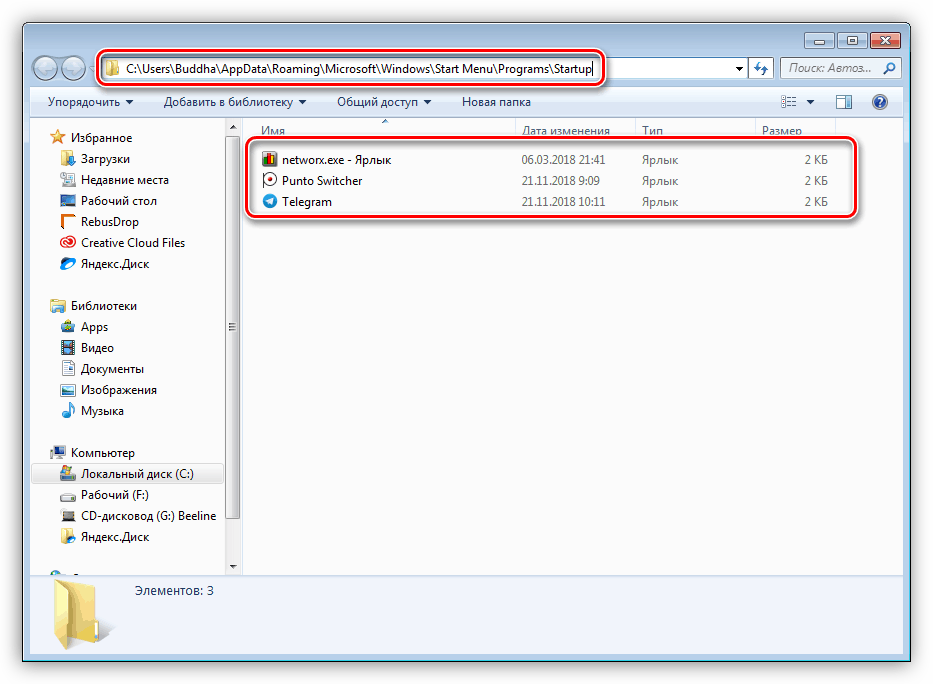Viewport: 933px width, 684px height.
Task: Click the Apps library icon
Action: (68, 327)
